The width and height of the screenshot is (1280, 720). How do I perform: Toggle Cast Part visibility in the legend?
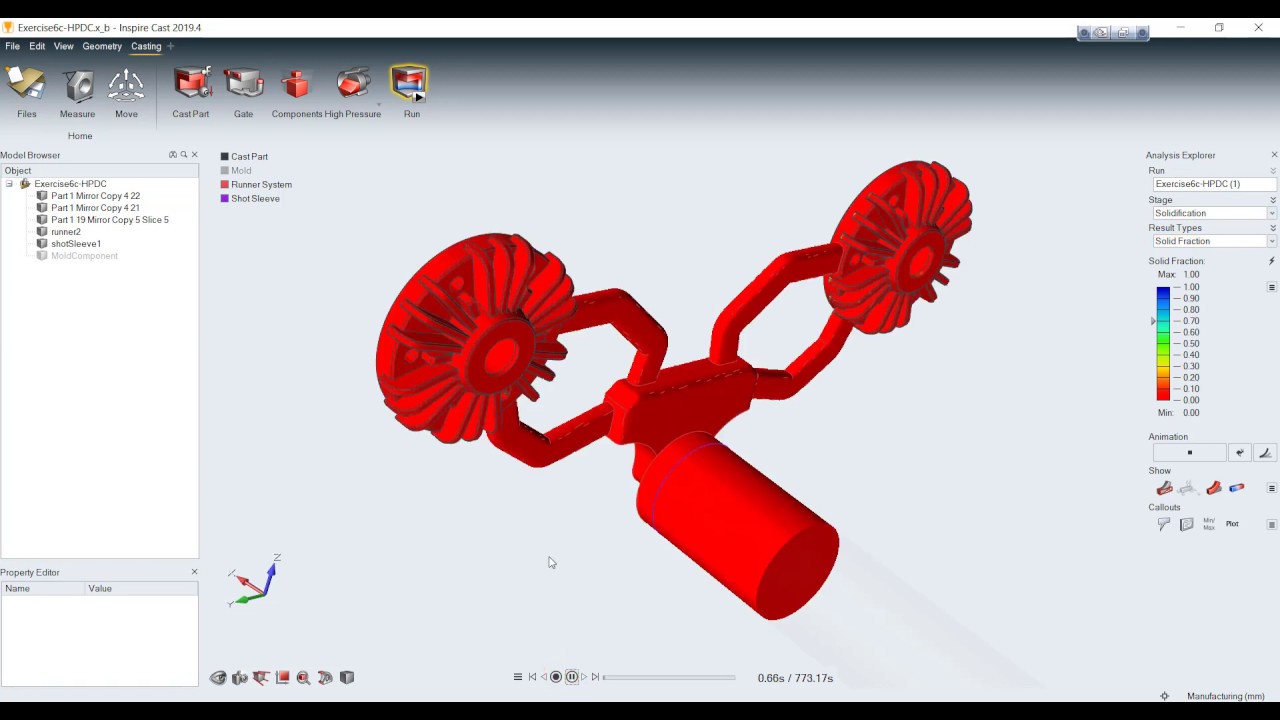point(243,157)
